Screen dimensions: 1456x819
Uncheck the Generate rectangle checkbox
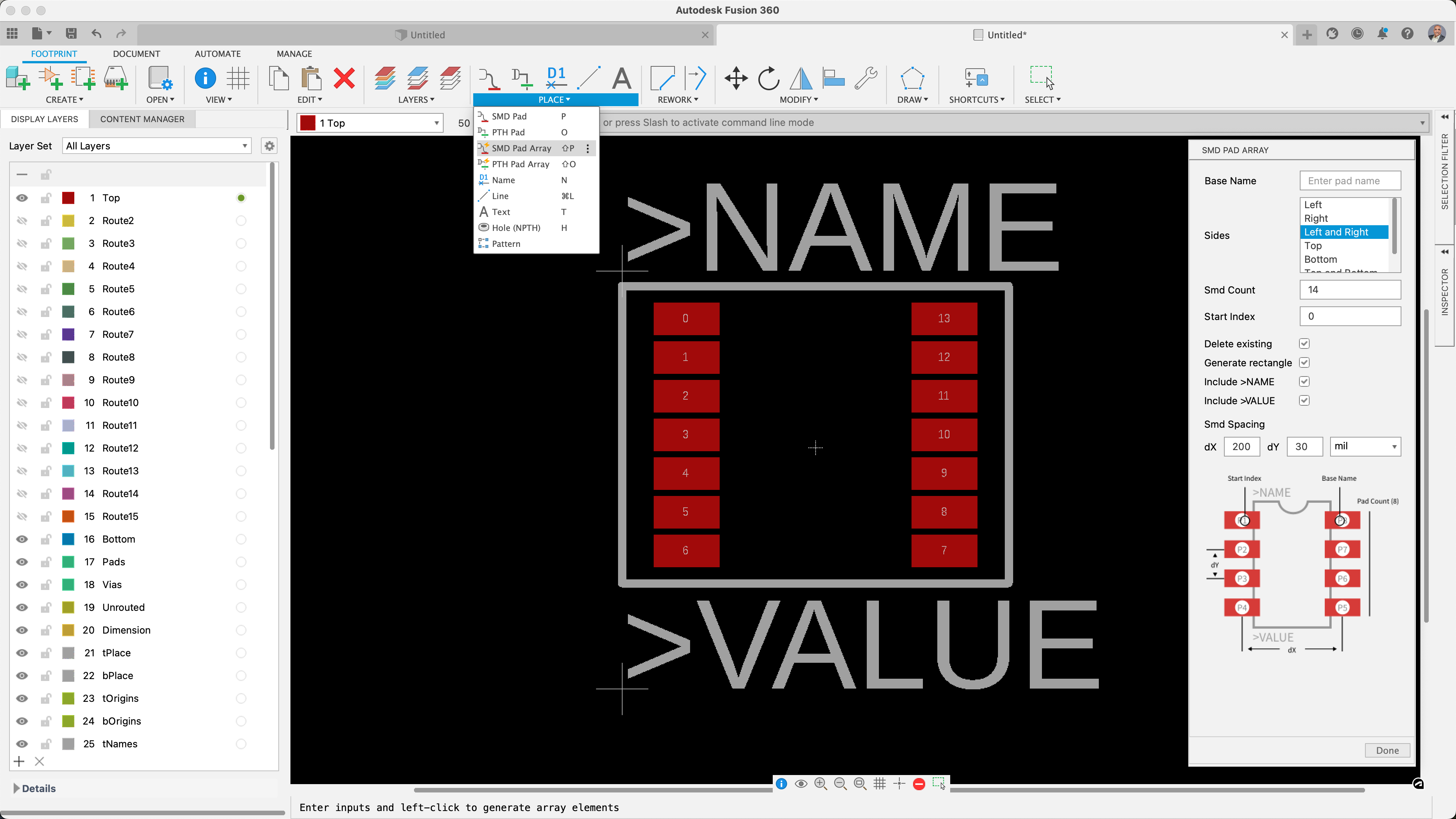[x=1304, y=362]
